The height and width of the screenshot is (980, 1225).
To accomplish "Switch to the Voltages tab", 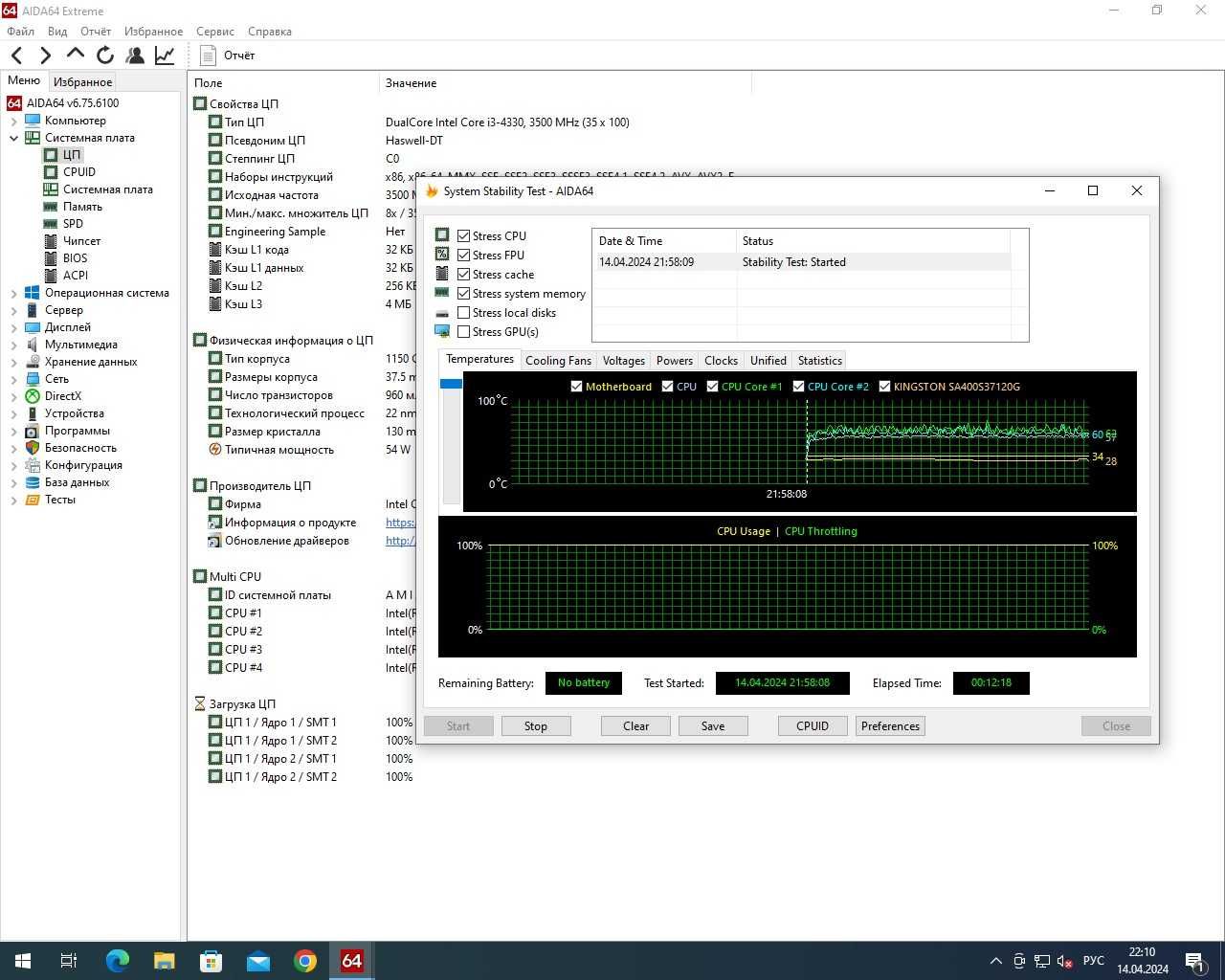I will (624, 361).
